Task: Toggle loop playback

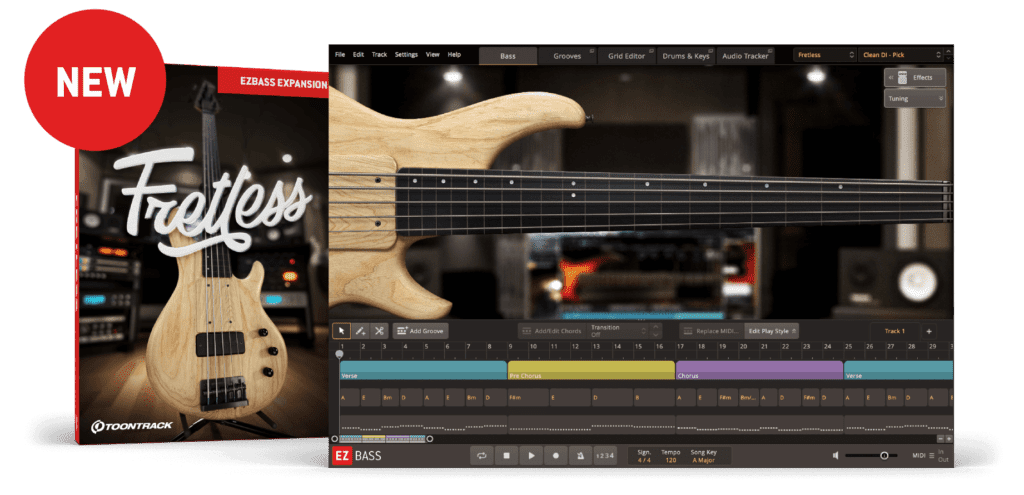Action: click(481, 456)
